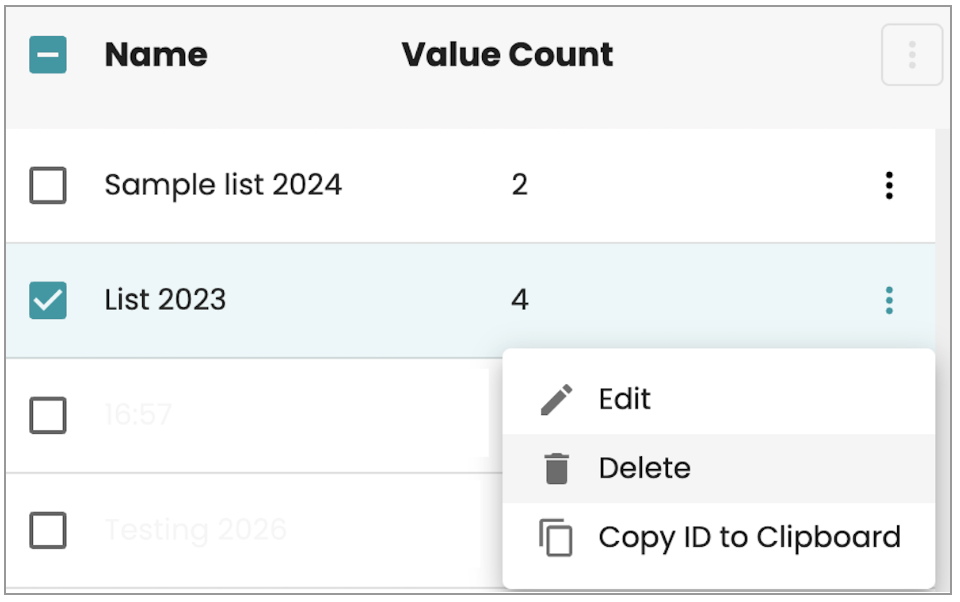
Task: Click the Sample list 2024 name text
Action: [222, 184]
